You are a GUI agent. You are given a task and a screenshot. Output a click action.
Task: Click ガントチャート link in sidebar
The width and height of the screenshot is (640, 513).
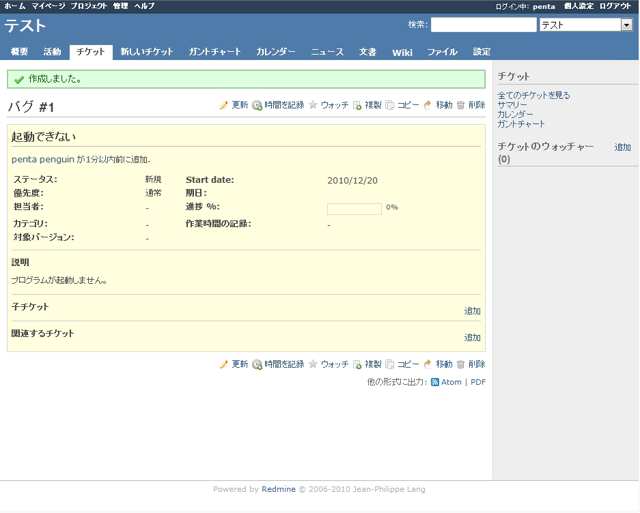click(x=521, y=124)
